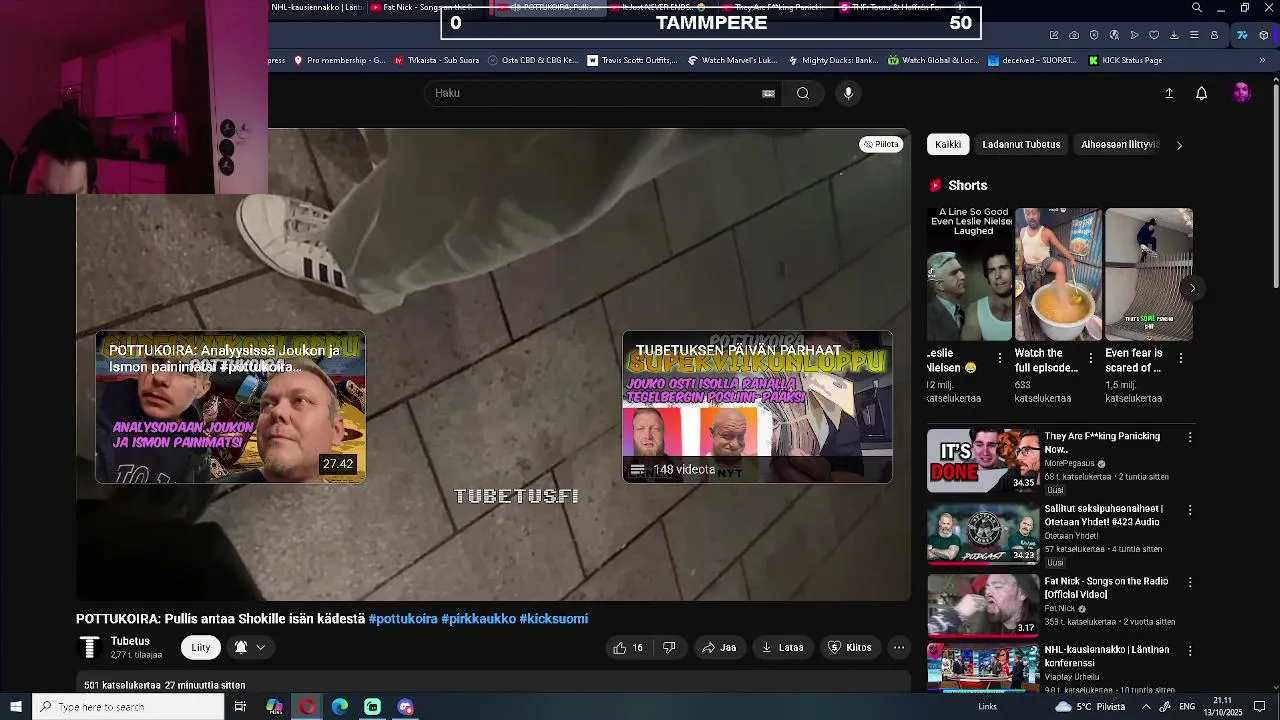Expand more bookmarks chevron
The width and height of the screenshot is (1280, 720).
click(1262, 60)
